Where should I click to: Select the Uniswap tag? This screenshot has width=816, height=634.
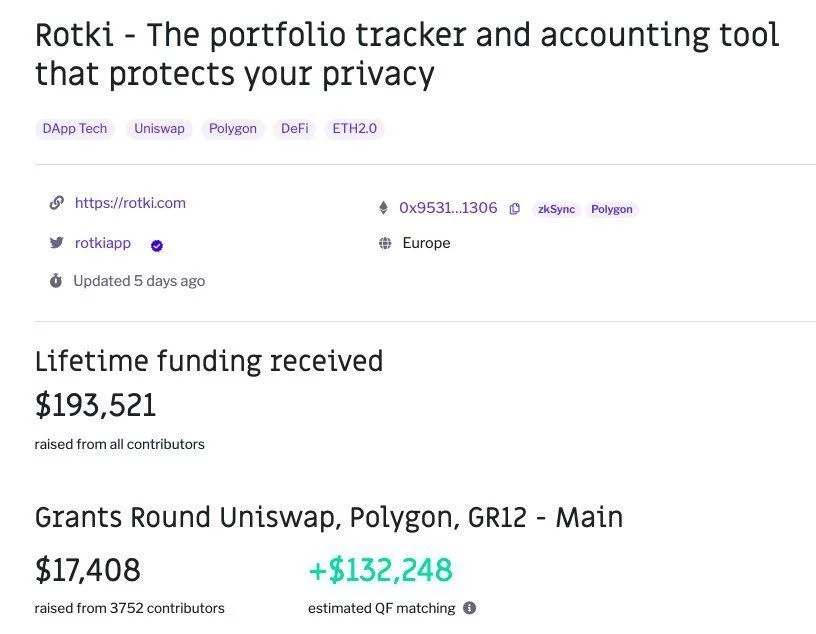pos(159,129)
